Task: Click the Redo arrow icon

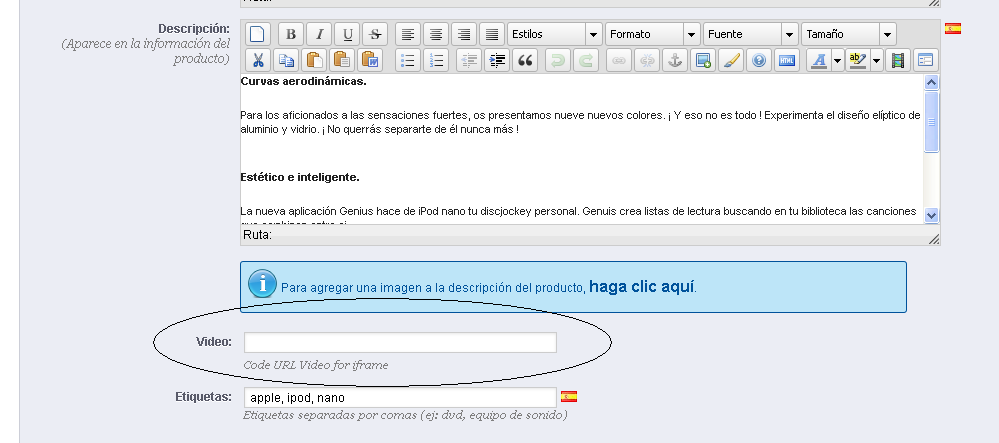Action: tap(586, 61)
